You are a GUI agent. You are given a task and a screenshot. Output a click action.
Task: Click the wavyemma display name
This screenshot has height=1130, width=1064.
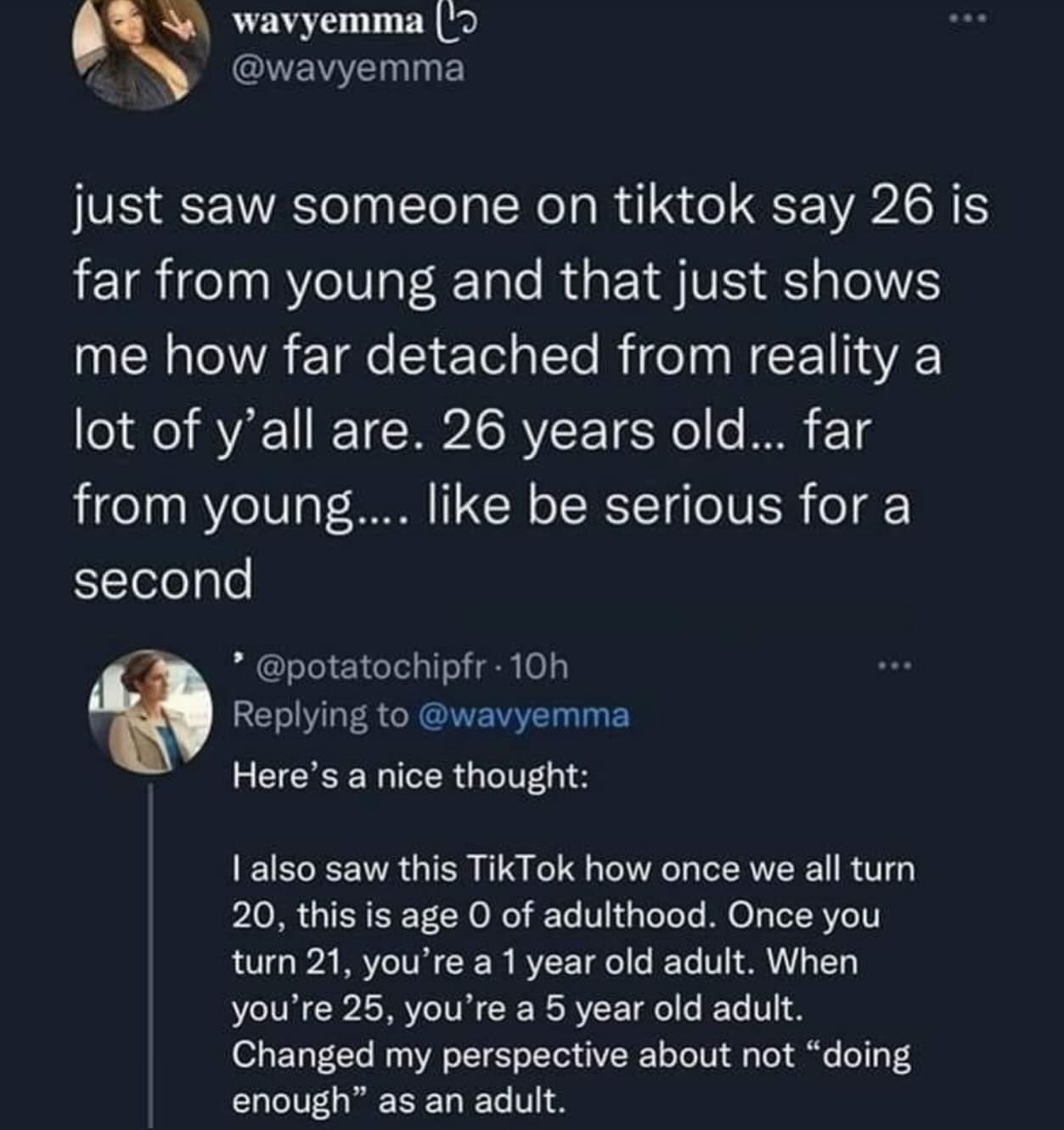[x=327, y=23]
